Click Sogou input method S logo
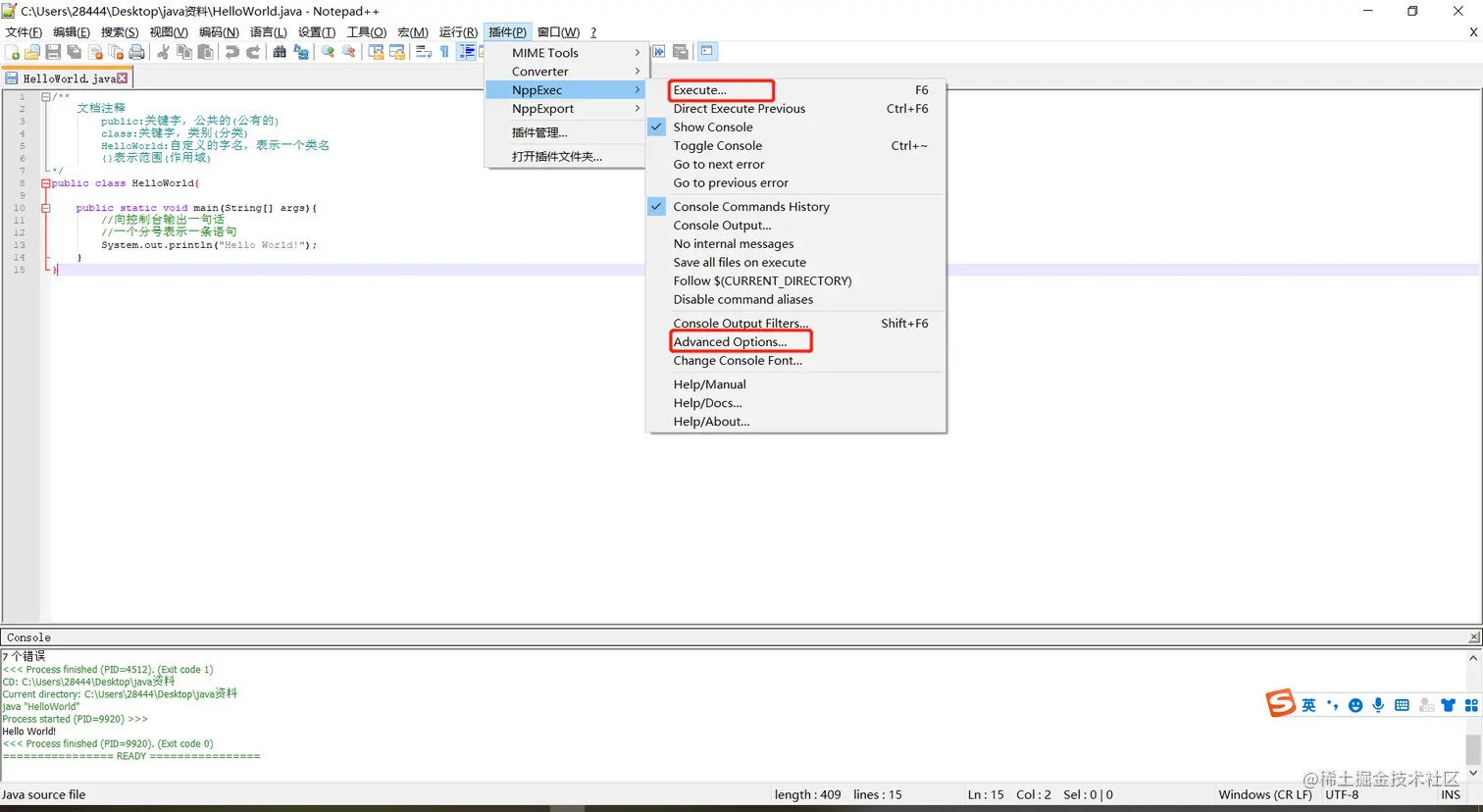This screenshot has width=1483, height=812. [x=1280, y=703]
